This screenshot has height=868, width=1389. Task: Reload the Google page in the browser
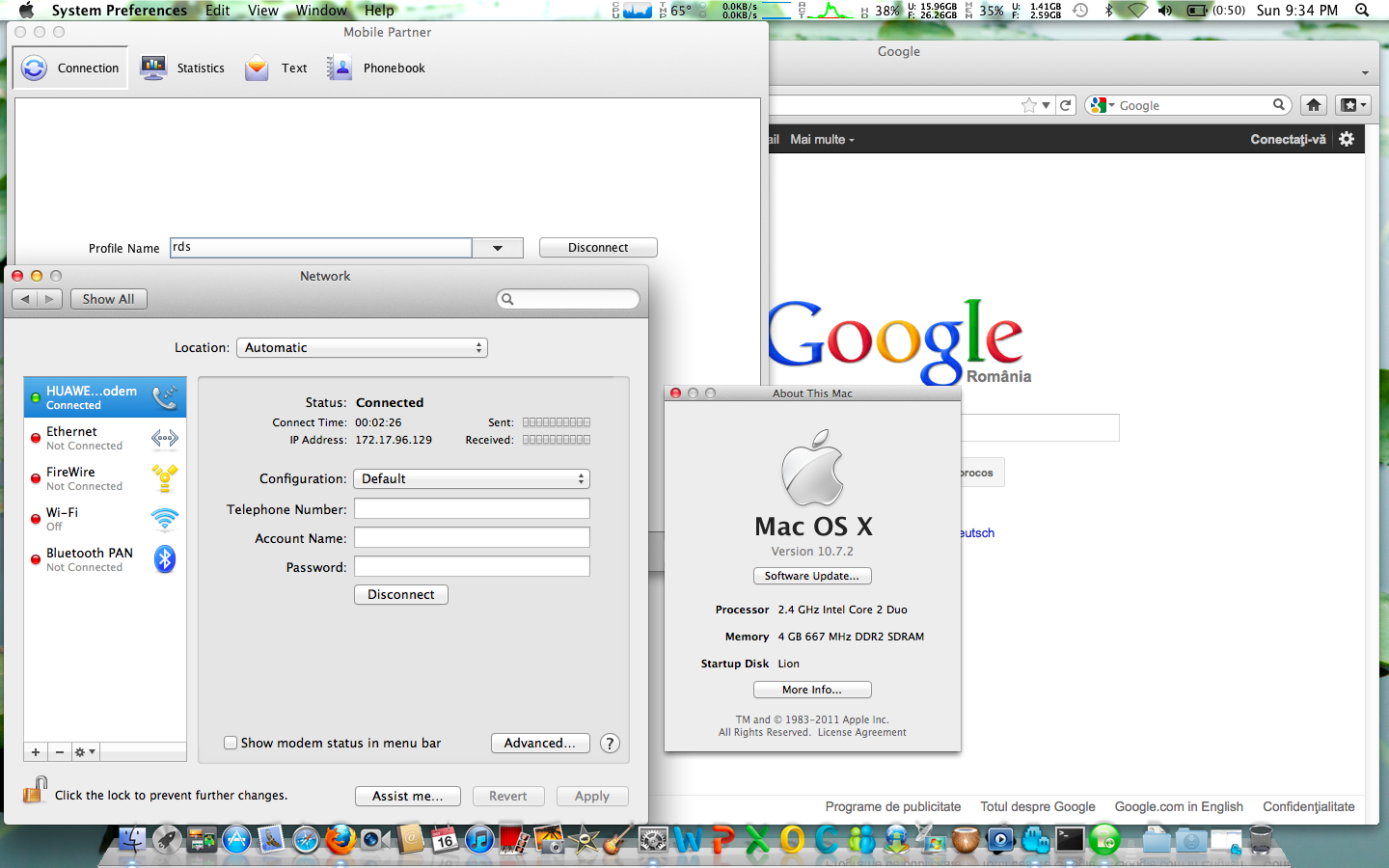pos(1066,105)
